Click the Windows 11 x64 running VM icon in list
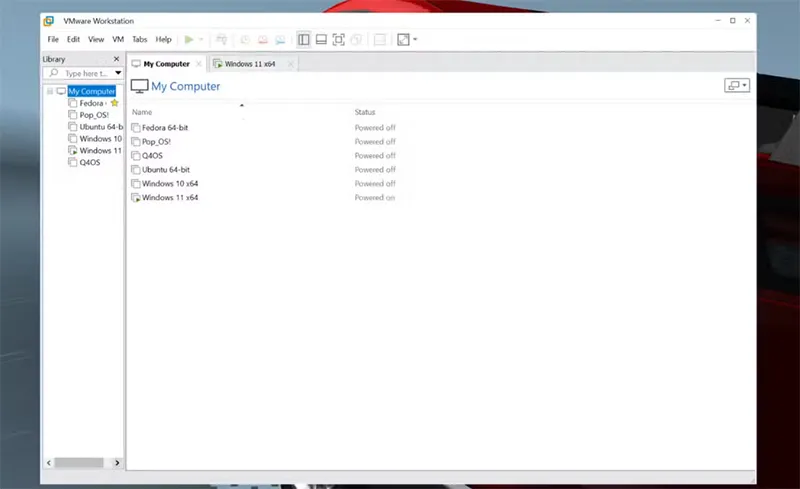Image resolution: width=800 pixels, height=489 pixels. [136, 198]
